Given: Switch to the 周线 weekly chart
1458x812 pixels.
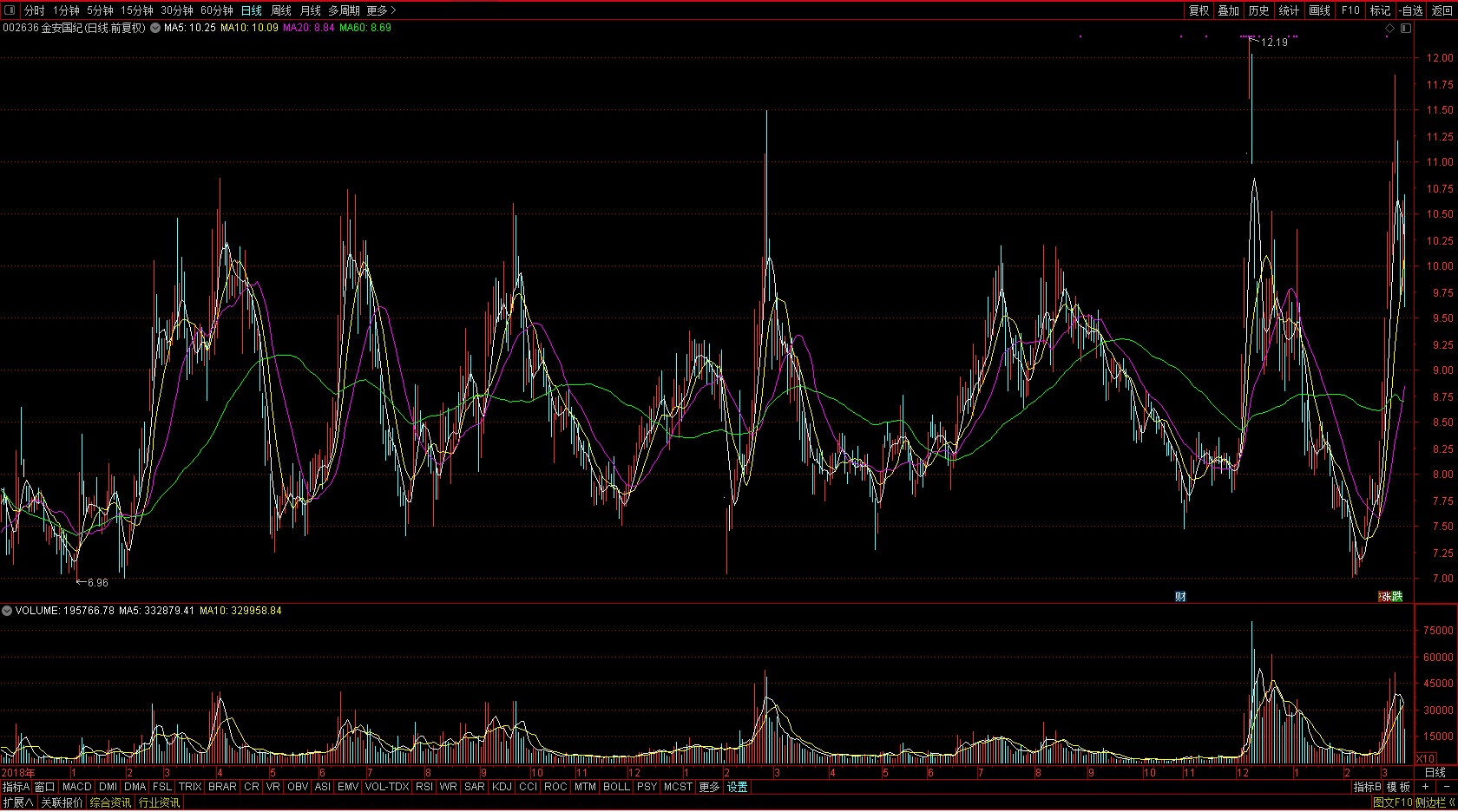Looking at the screenshot, I should (x=281, y=10).
